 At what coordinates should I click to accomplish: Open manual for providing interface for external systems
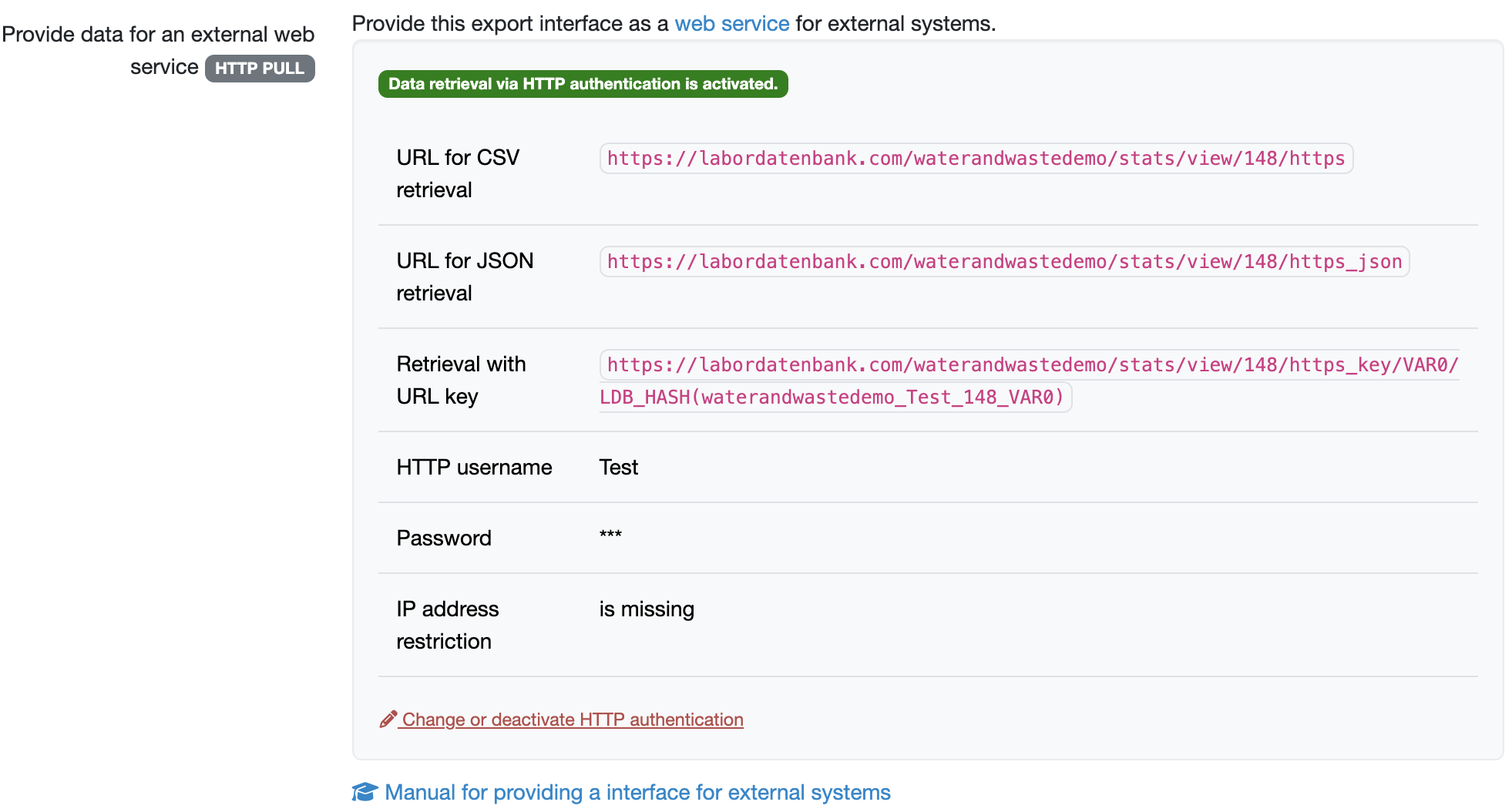click(637, 792)
